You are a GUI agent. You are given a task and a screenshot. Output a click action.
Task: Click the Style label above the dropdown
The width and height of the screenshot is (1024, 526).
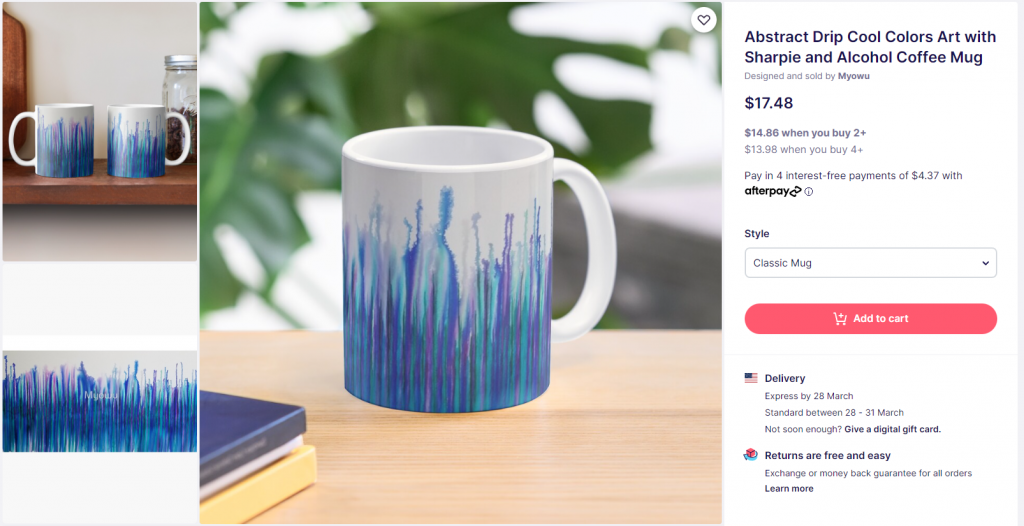[x=757, y=234]
